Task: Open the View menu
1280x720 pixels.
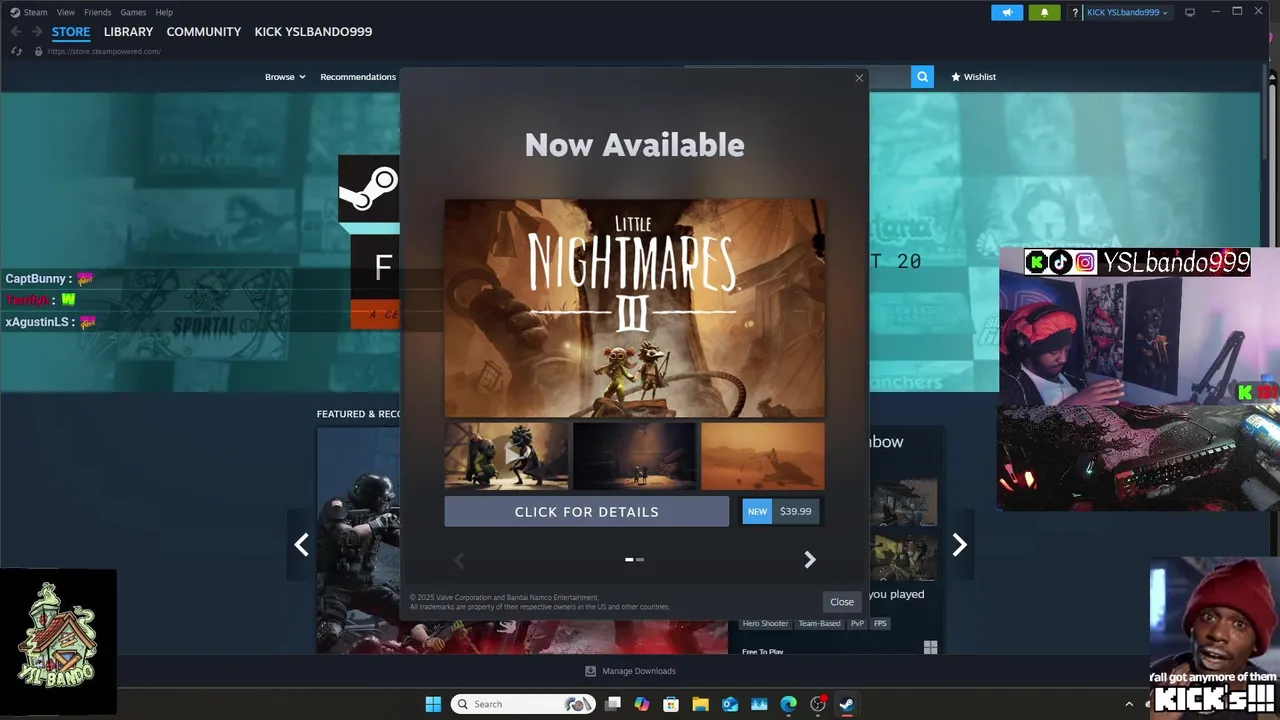Action: coord(66,12)
